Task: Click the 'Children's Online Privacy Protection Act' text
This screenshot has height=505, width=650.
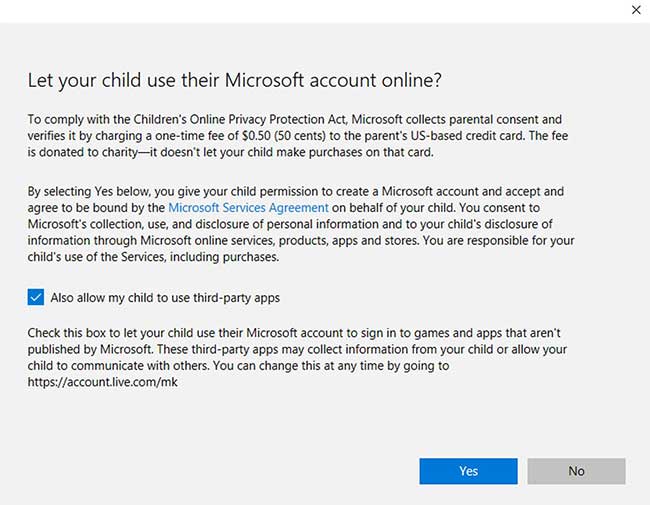Action: (239, 119)
